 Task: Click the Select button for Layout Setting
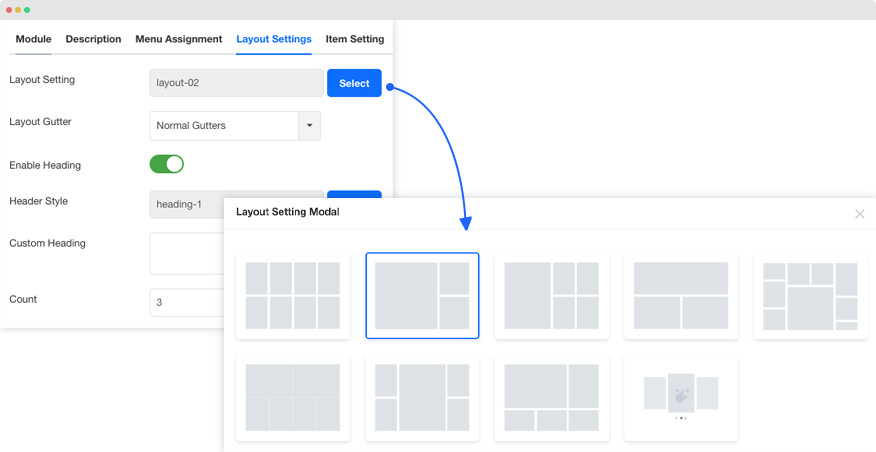(354, 83)
